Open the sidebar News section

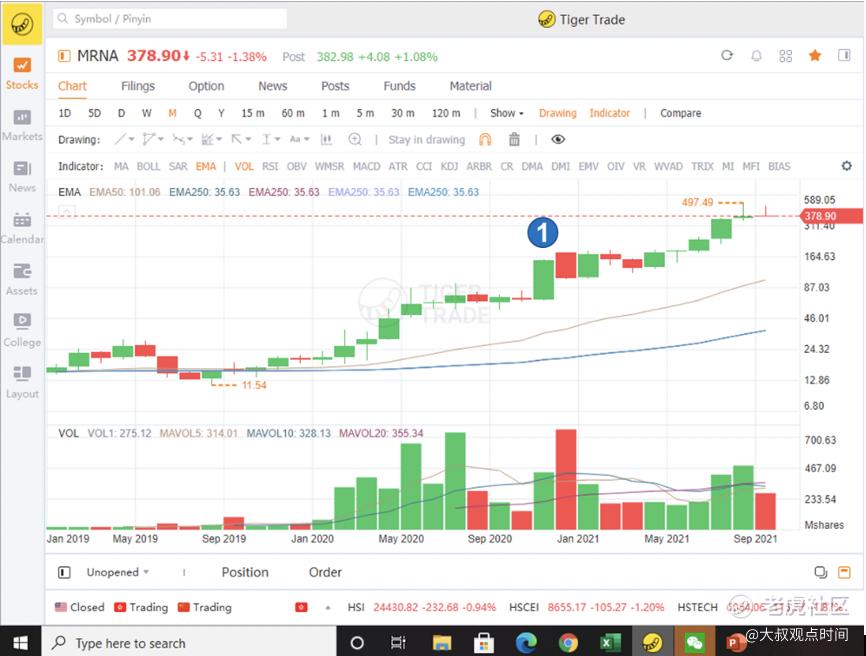(22, 177)
